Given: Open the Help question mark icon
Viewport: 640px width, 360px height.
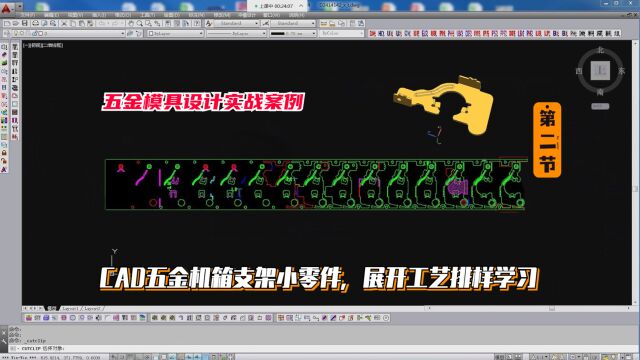Looking at the screenshot, I should (197, 24).
